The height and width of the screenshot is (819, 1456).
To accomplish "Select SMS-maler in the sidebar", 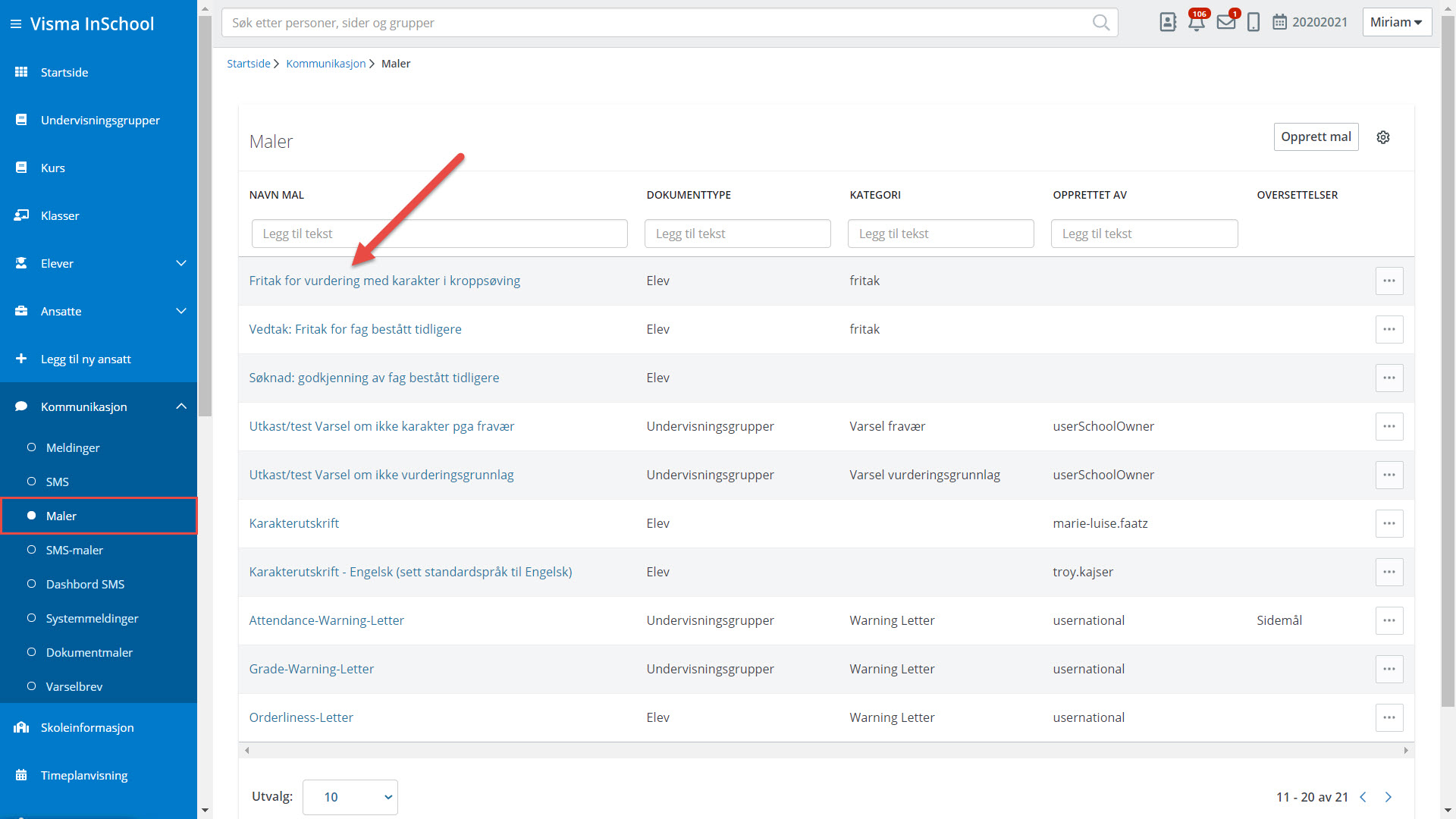I will point(74,550).
